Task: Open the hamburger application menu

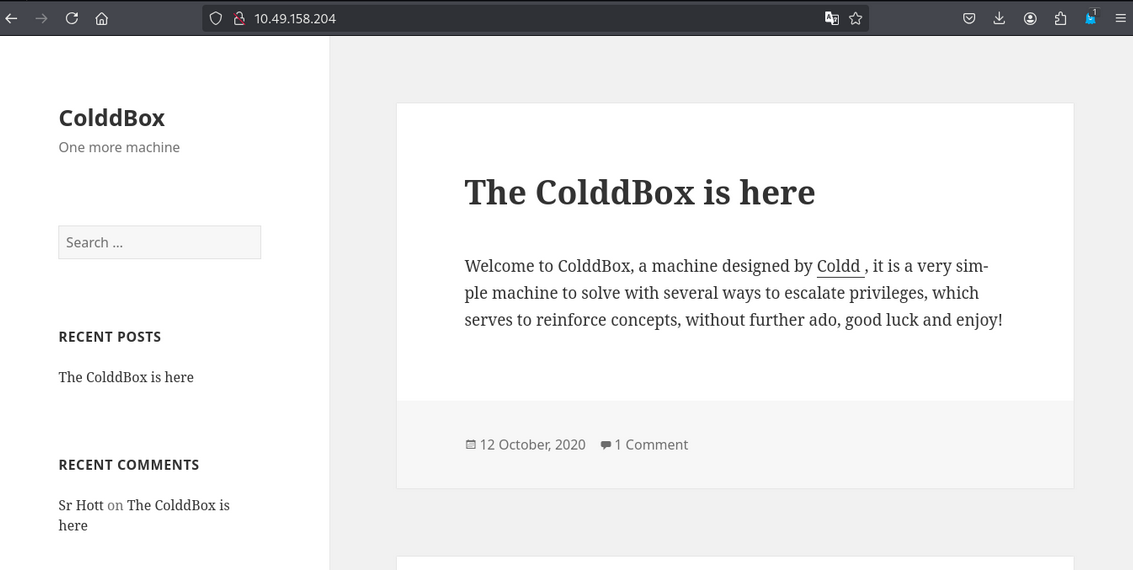Action: 1120,18
